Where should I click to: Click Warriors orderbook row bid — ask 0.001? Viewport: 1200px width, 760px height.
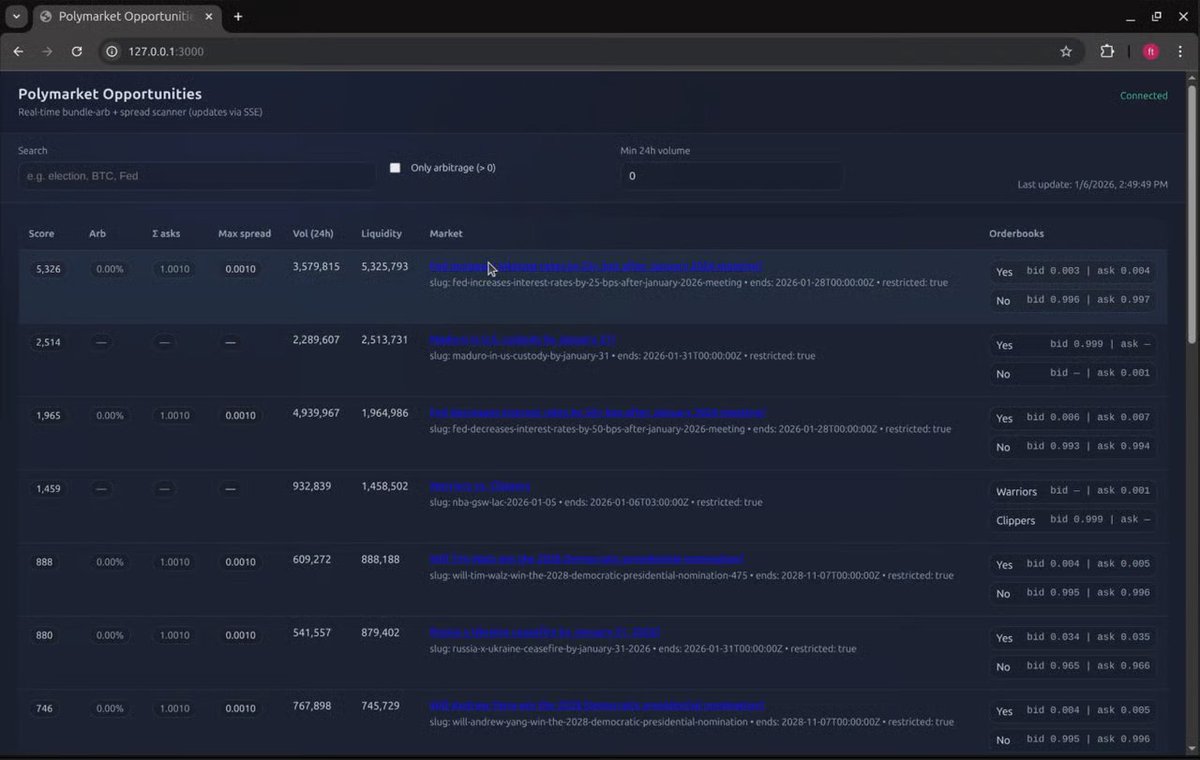(x=1072, y=491)
